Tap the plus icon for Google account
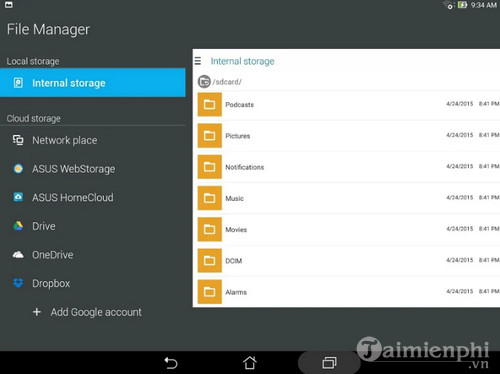 pos(37,312)
